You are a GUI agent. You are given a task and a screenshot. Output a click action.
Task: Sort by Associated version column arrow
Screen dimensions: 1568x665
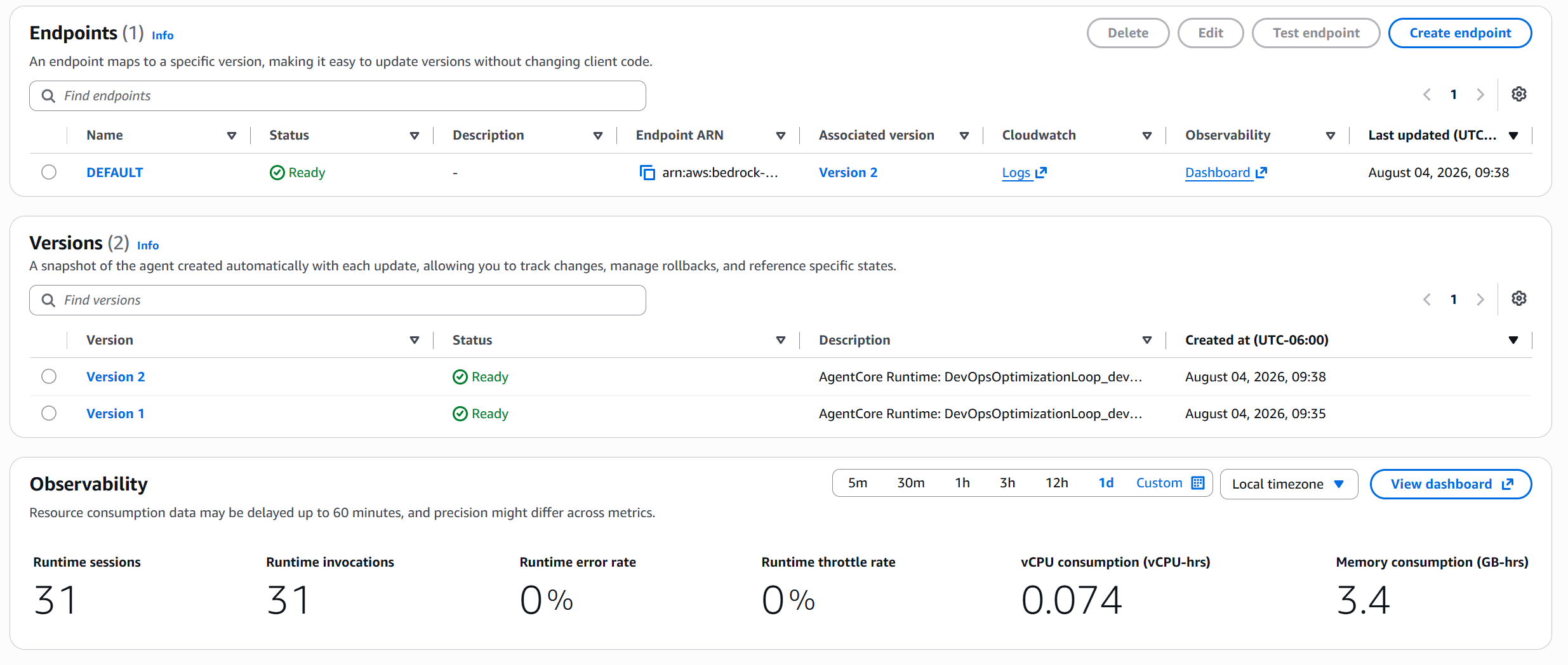click(964, 136)
